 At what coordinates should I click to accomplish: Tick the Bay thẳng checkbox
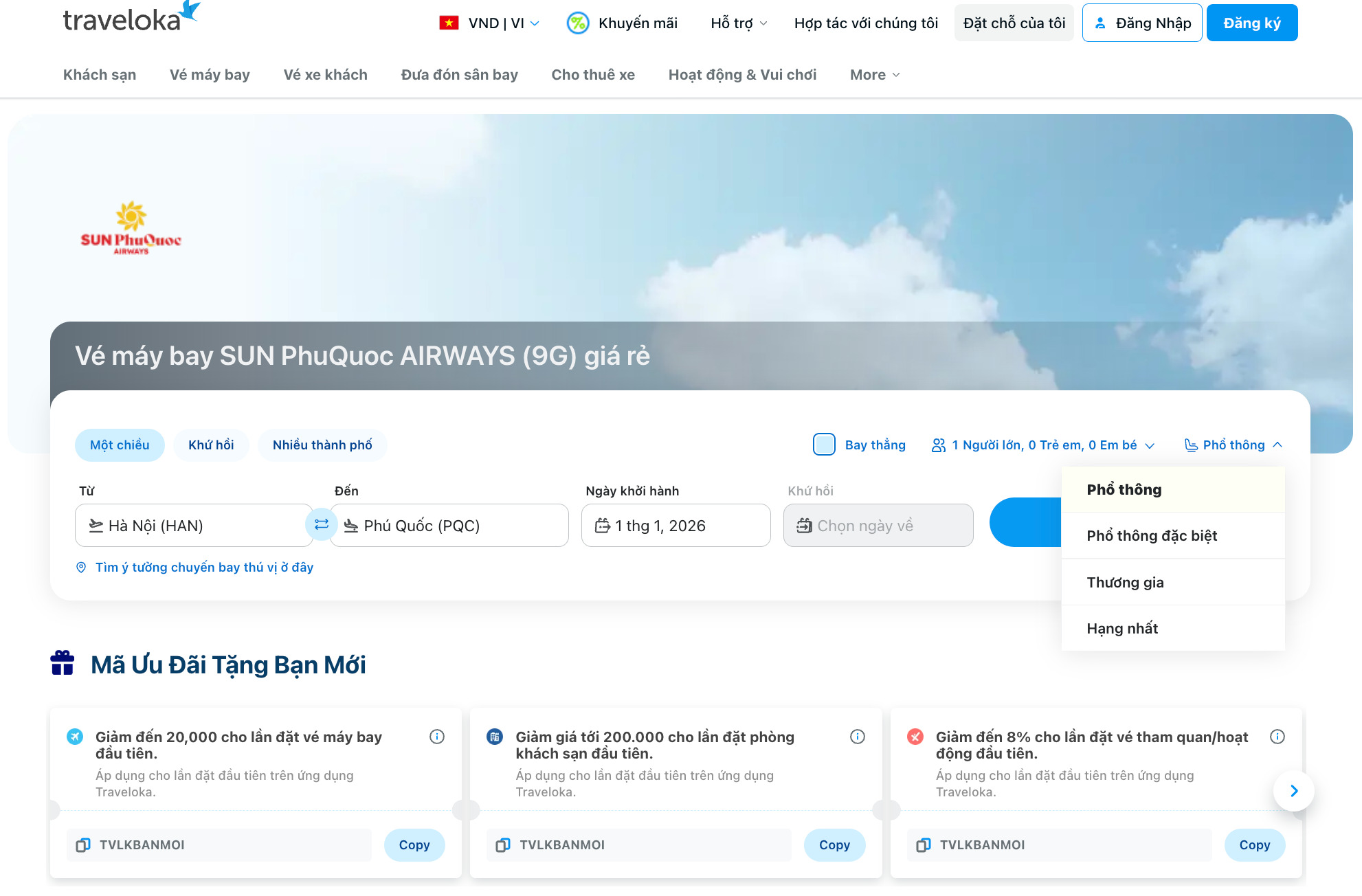point(824,445)
